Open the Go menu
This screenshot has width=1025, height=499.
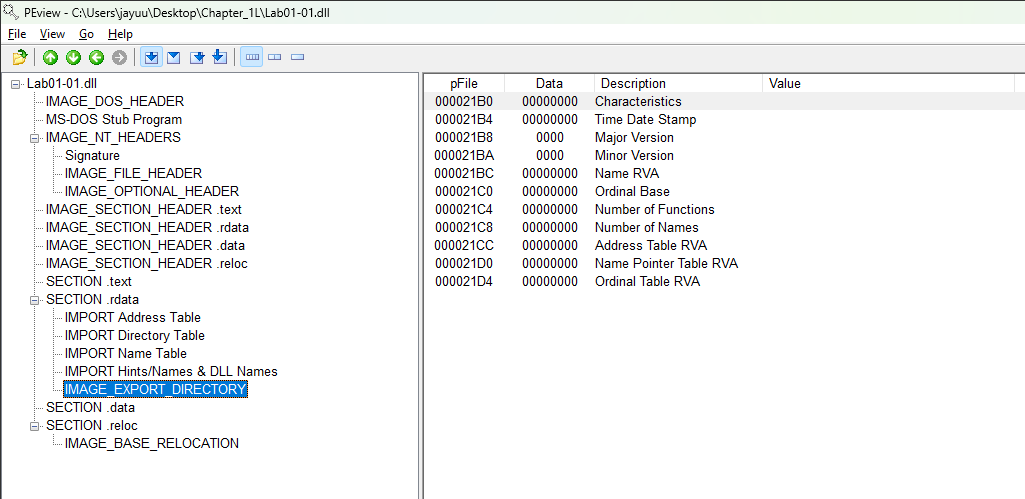pos(87,34)
